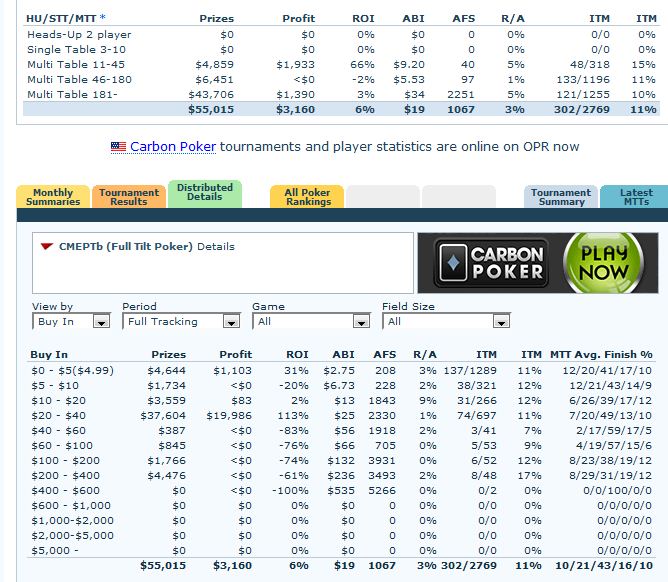Click the asterisk next to HU/STT/MTT header
The image size is (668, 582).
click(102, 18)
